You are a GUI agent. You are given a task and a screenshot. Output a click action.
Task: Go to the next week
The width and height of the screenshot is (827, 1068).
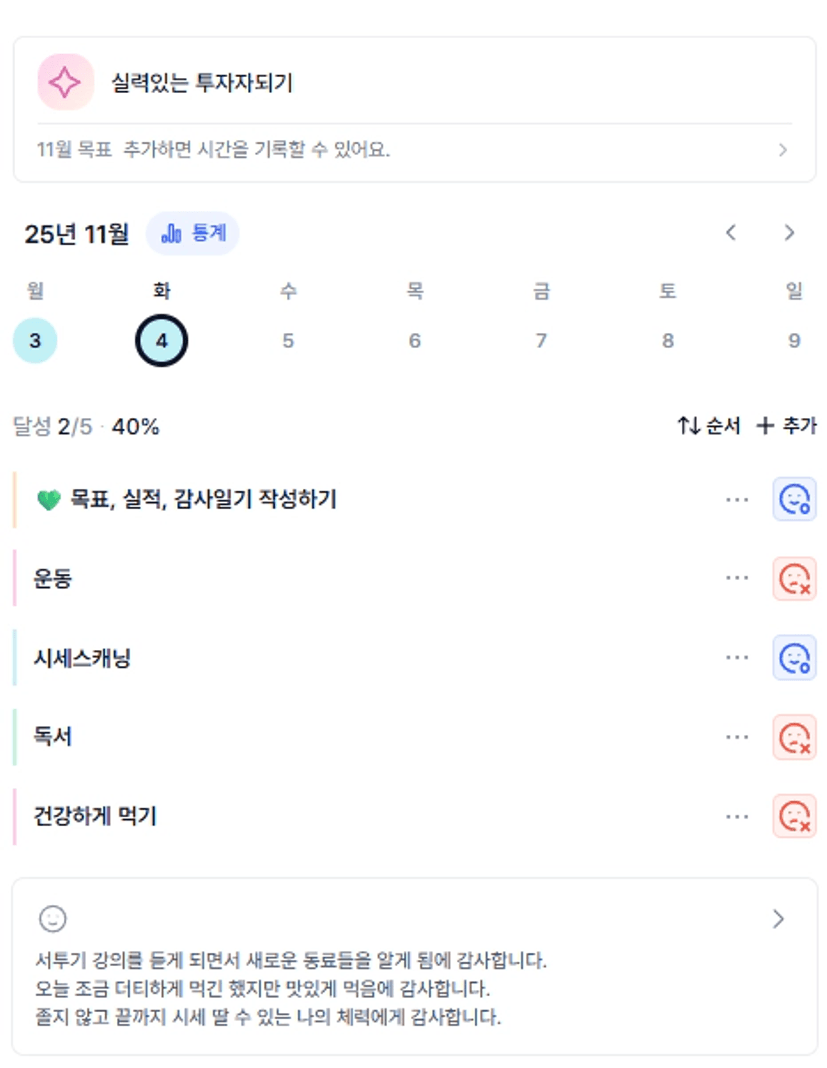click(789, 233)
